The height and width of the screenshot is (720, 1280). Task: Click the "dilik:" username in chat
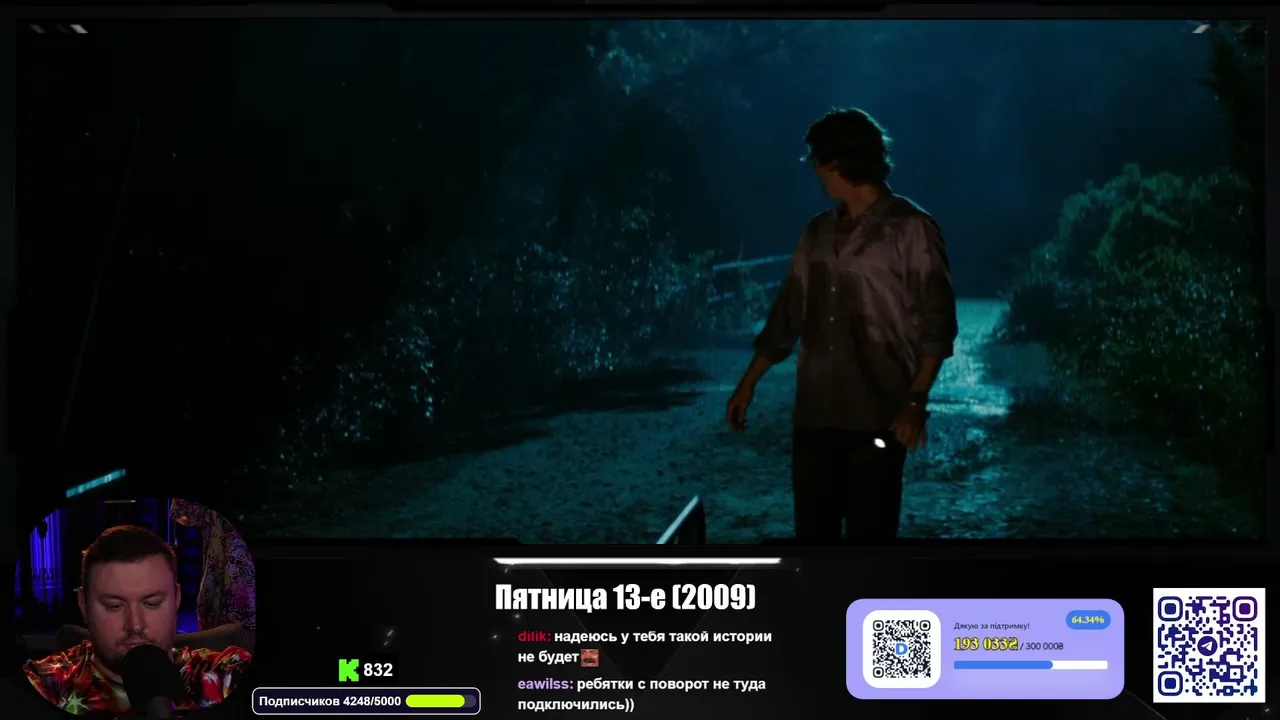pyautogui.click(x=534, y=636)
